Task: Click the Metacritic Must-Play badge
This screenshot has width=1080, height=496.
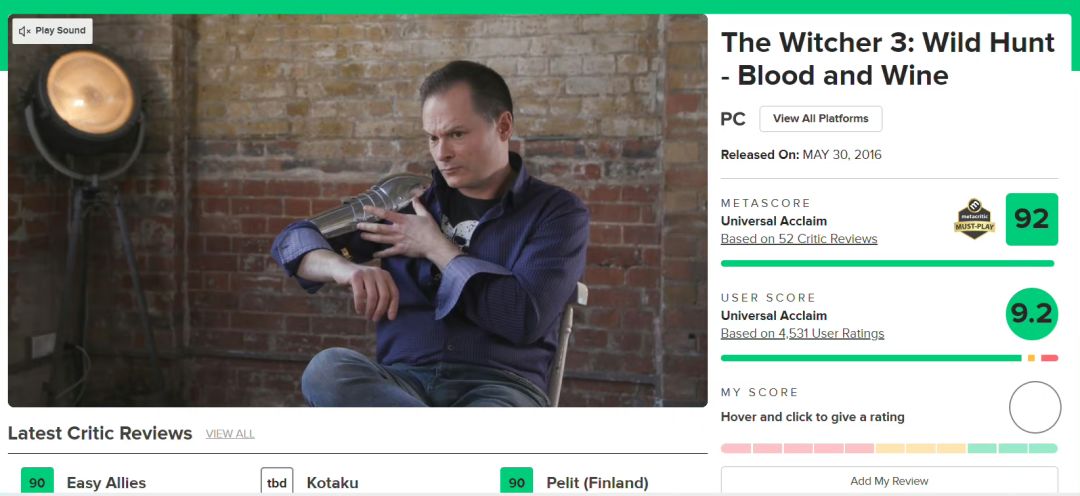Action: [x=974, y=219]
